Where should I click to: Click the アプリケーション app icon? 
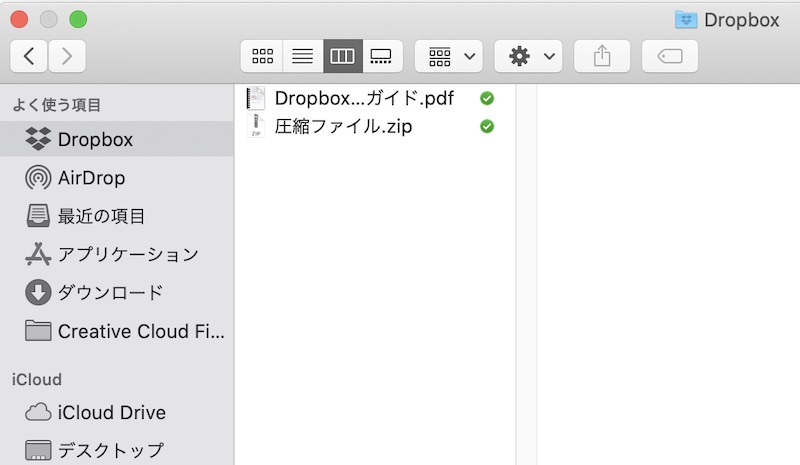(x=38, y=254)
